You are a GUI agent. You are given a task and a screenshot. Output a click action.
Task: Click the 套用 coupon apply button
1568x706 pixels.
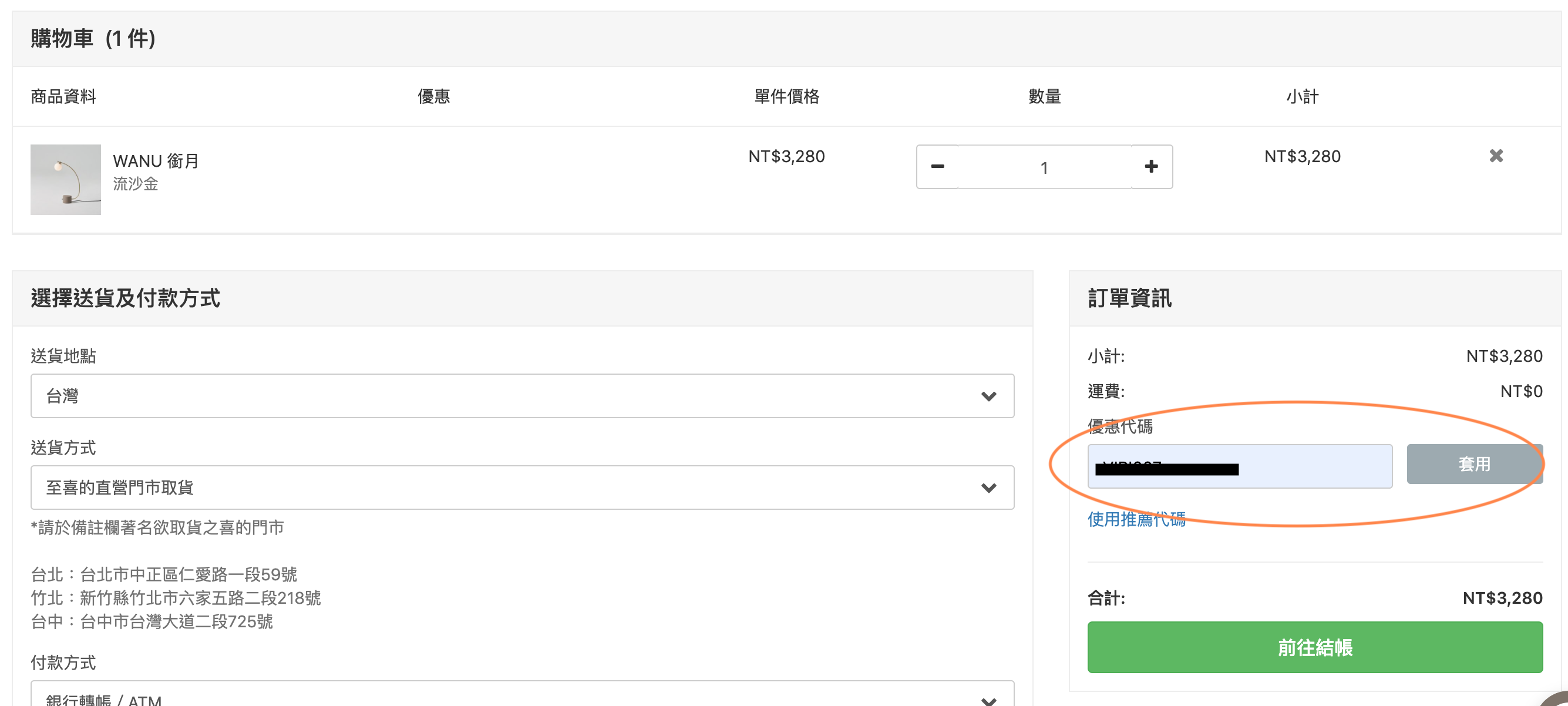point(1473,465)
